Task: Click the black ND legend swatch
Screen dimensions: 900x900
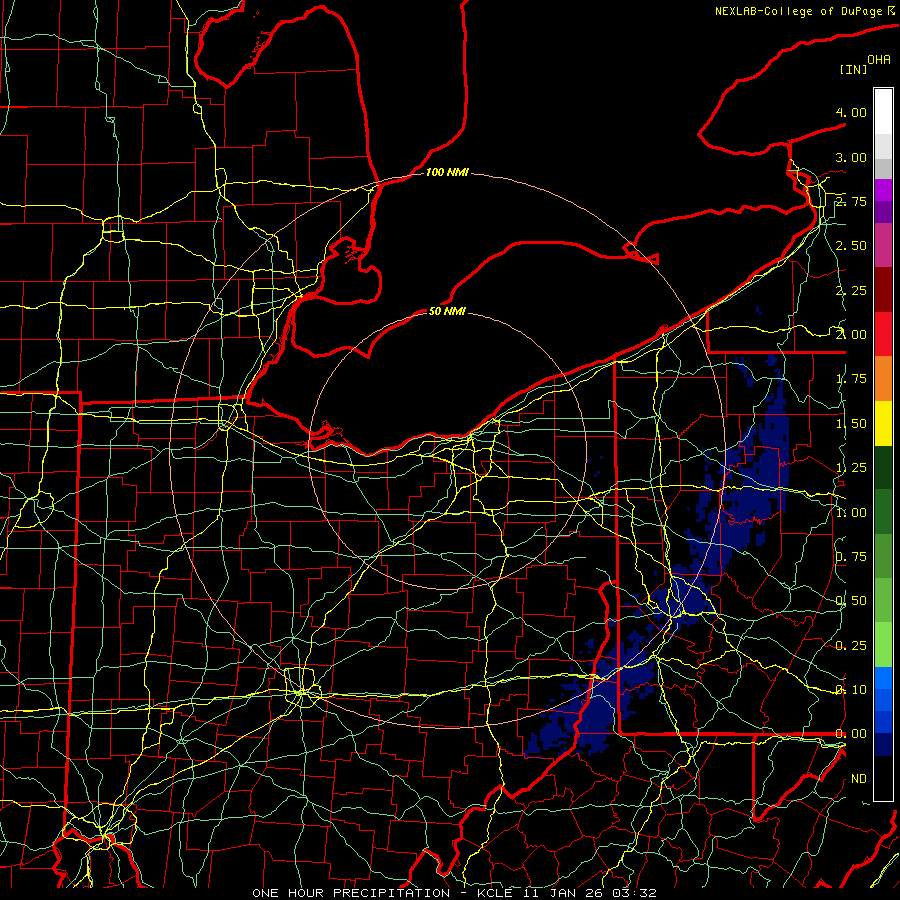Action: 883,778
